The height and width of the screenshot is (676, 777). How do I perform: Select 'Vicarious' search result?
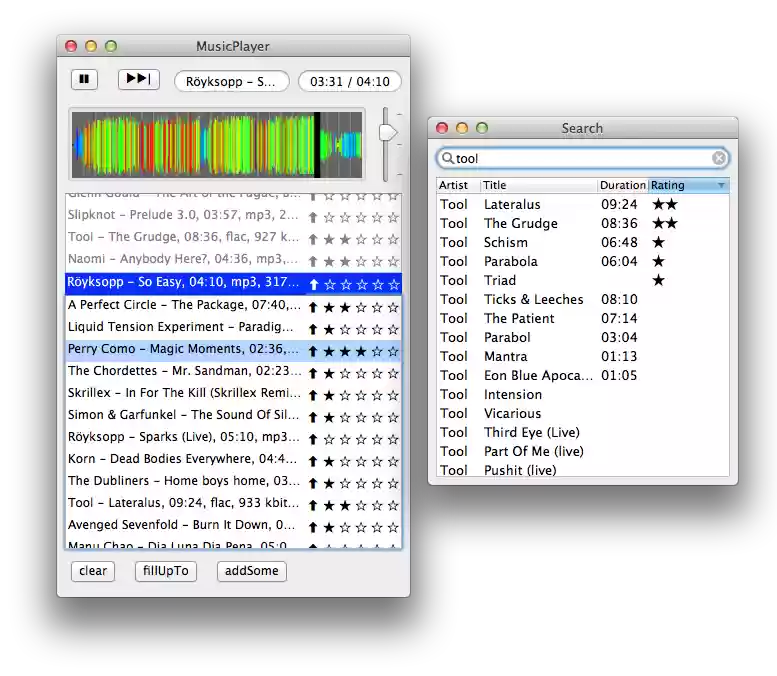(x=583, y=413)
